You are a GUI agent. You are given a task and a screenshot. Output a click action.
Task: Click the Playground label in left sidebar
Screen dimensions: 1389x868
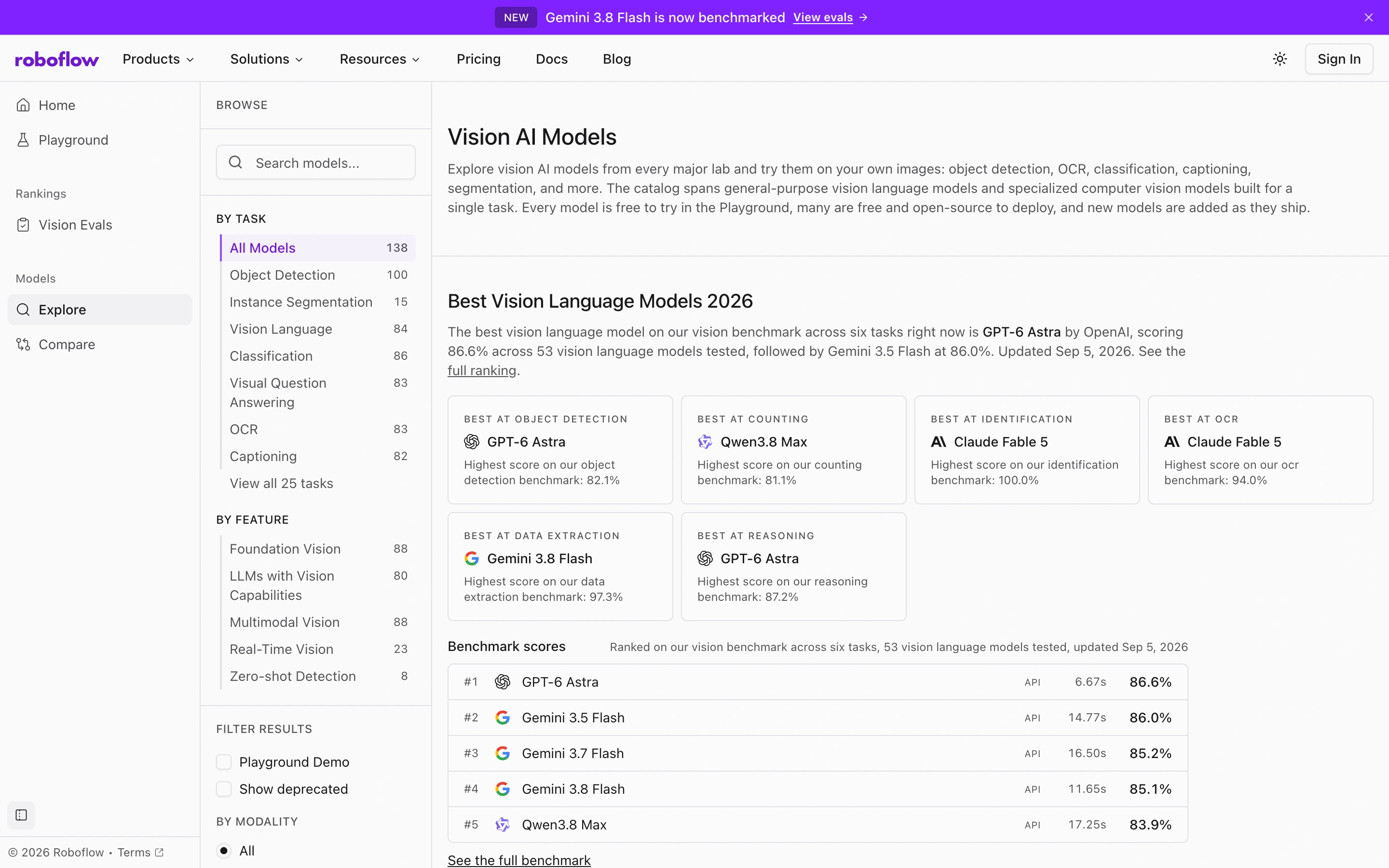[x=73, y=140]
